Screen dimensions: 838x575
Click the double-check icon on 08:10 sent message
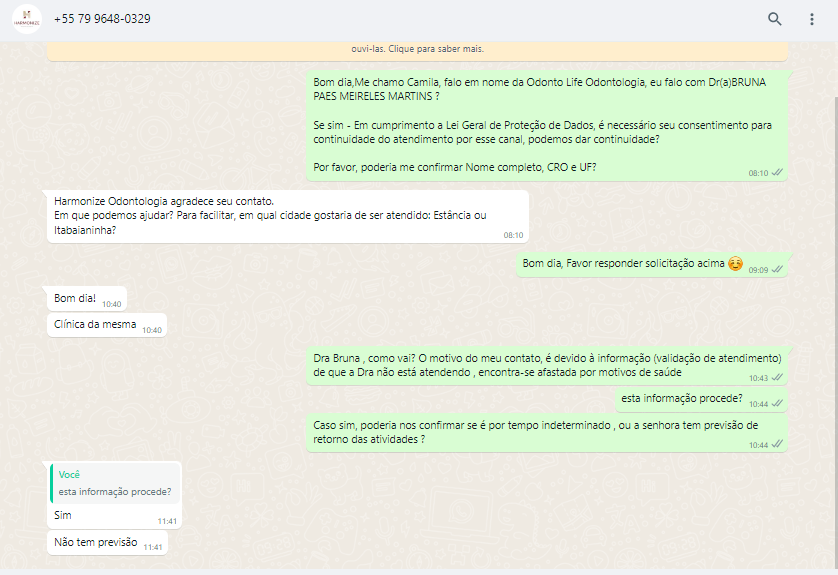[x=778, y=173]
